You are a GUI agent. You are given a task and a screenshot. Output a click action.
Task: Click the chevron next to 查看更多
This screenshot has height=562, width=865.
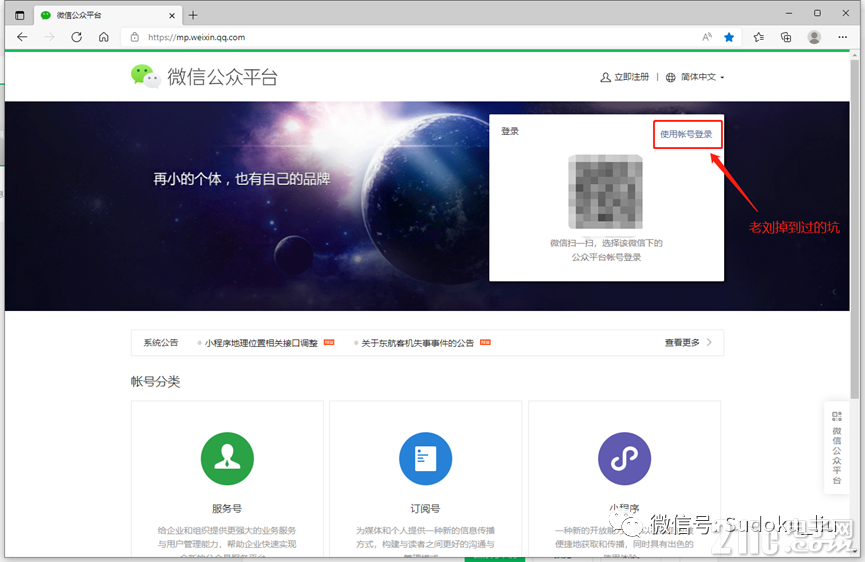(x=709, y=342)
